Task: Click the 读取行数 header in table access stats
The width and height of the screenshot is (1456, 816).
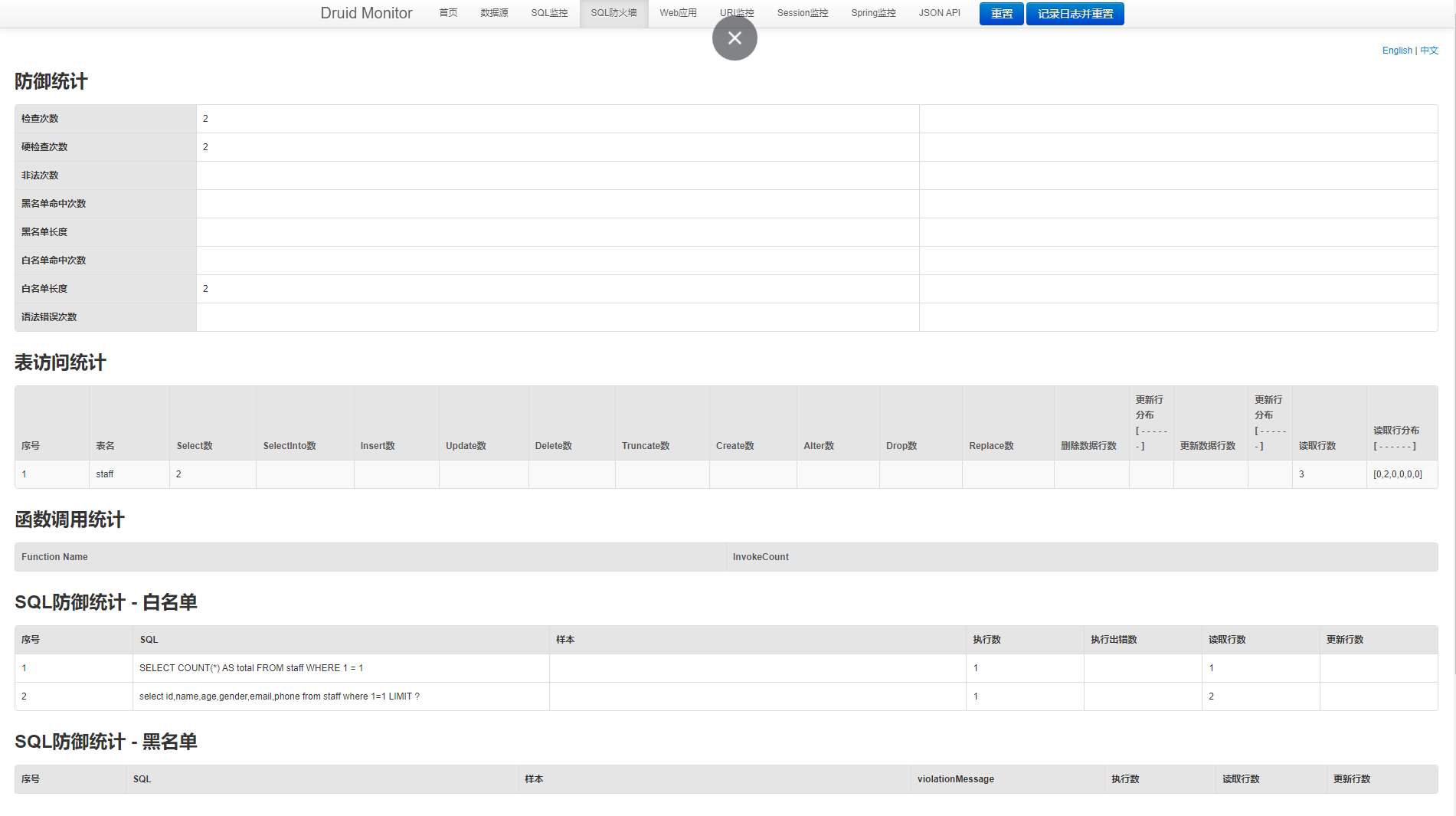Action: point(1317,446)
